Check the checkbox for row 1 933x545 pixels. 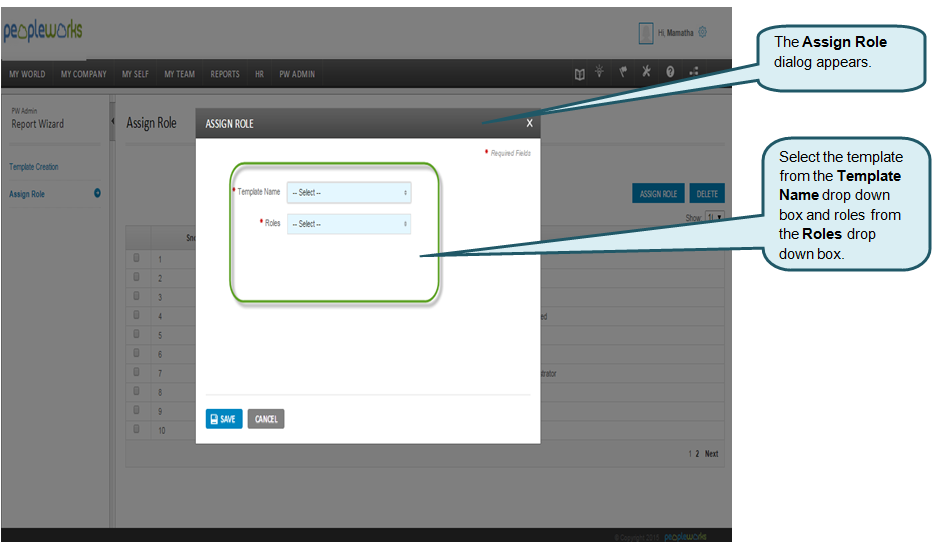coord(137,257)
